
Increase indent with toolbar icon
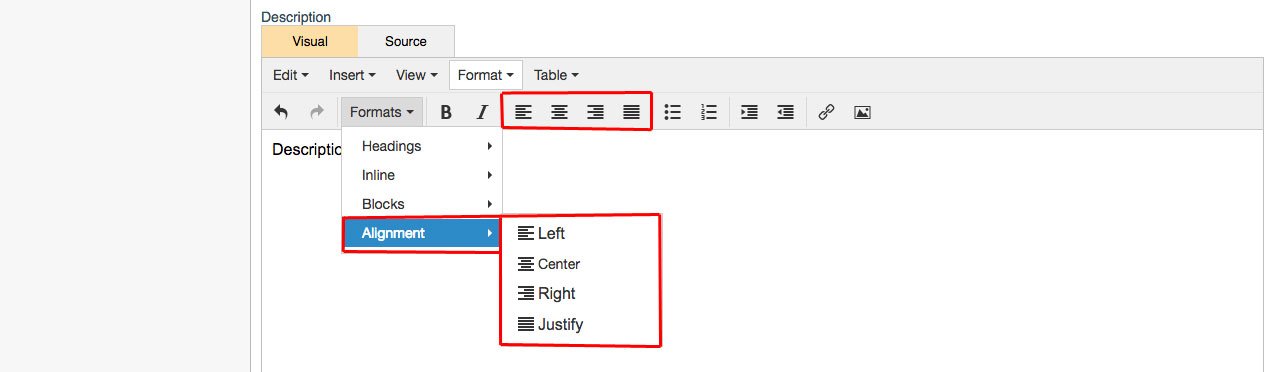tap(750, 113)
